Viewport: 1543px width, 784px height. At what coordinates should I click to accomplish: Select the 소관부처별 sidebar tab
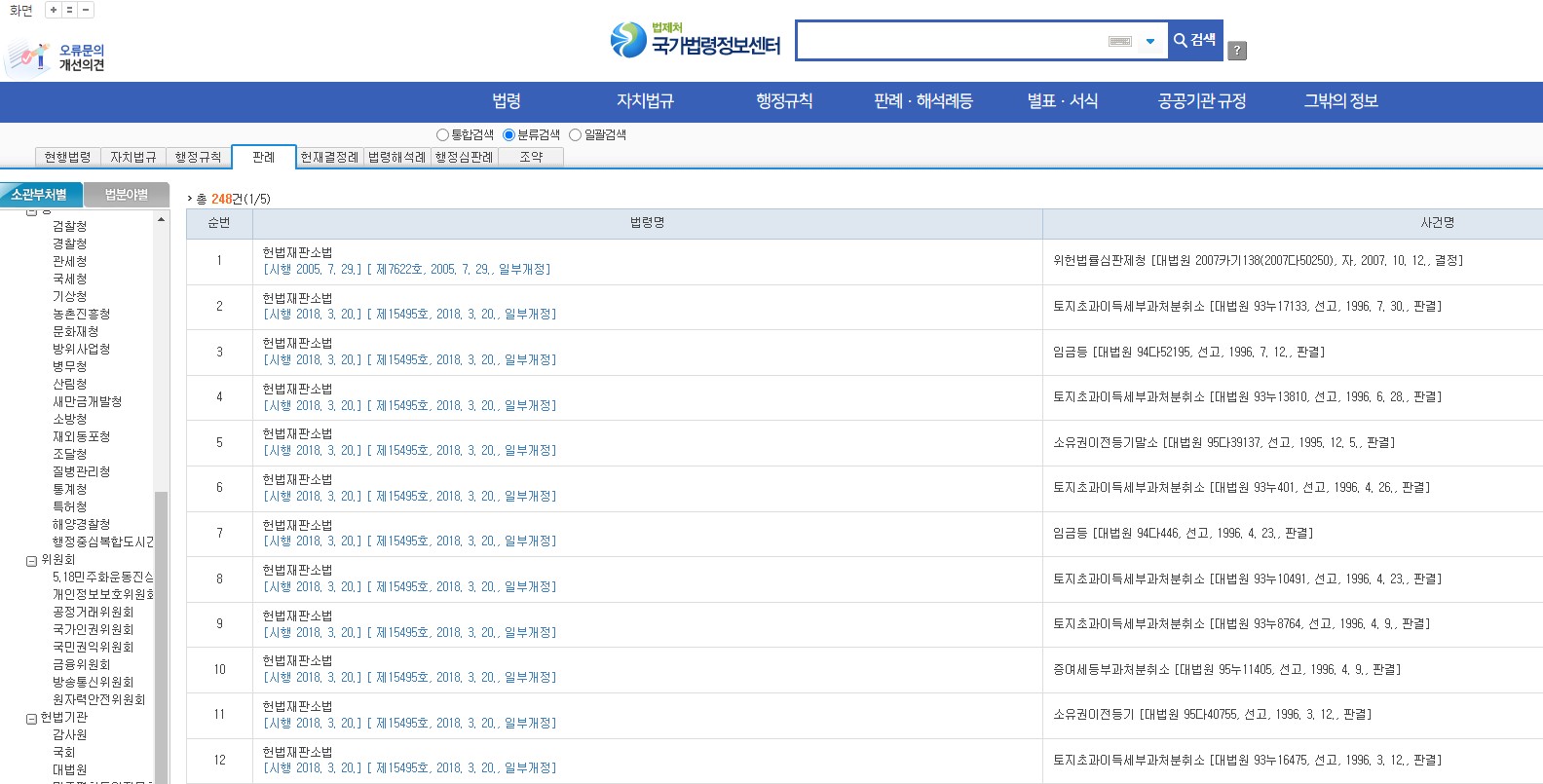pyautogui.click(x=40, y=195)
